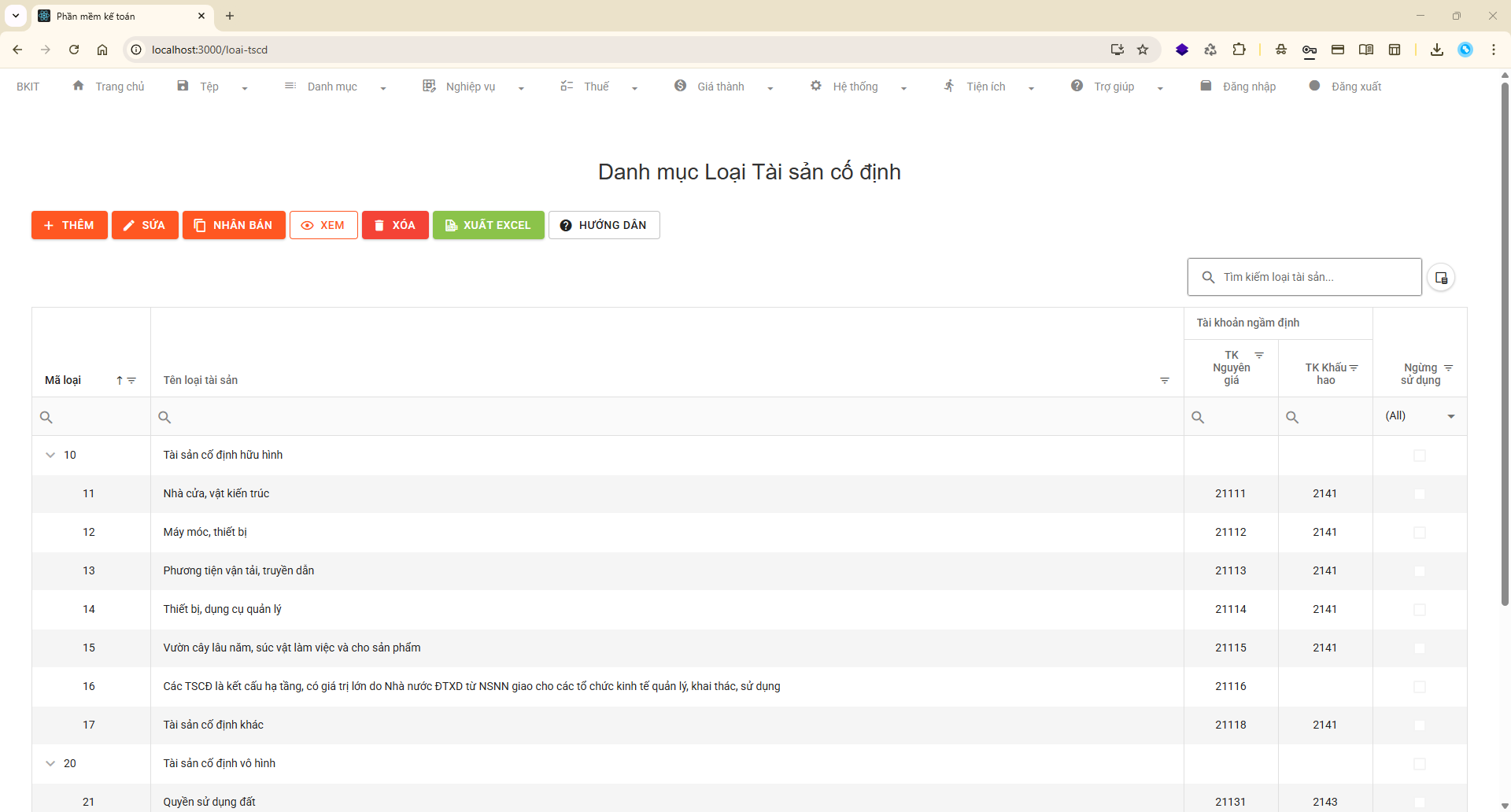
Task: Click BKIT brand in navigation bar
Action: [28, 87]
